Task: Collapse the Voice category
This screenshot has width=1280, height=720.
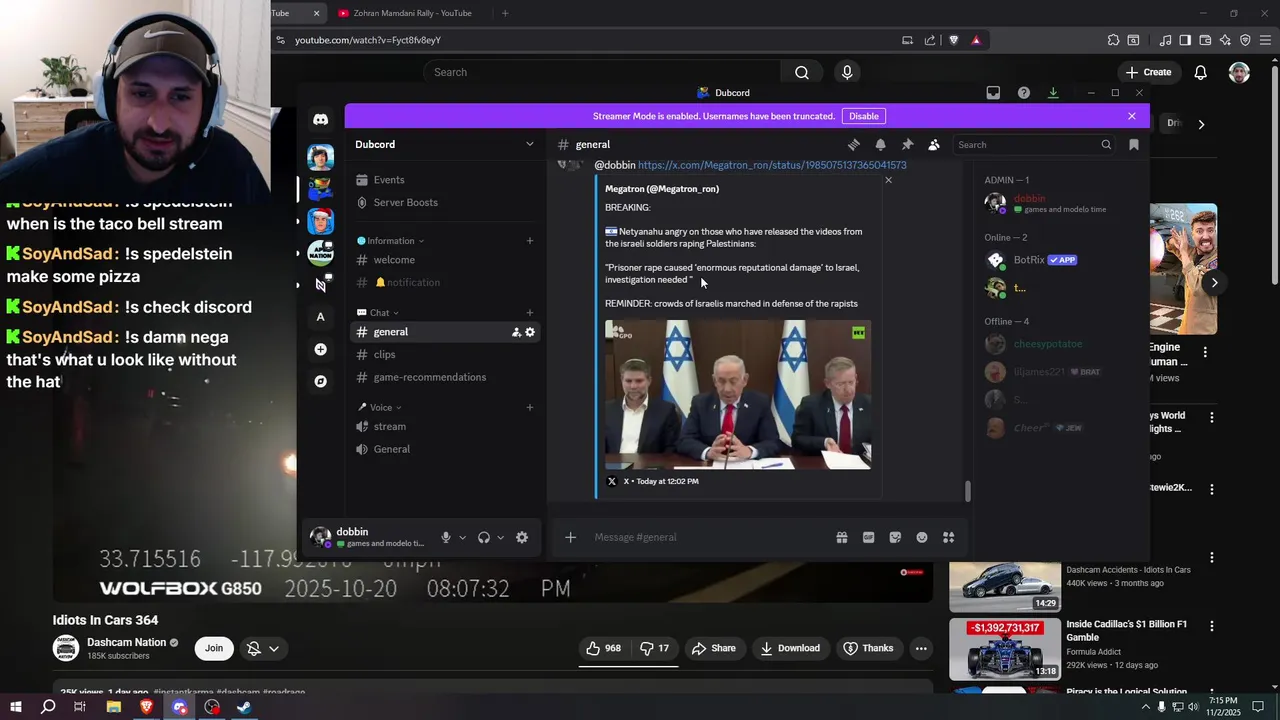Action: pyautogui.click(x=380, y=407)
